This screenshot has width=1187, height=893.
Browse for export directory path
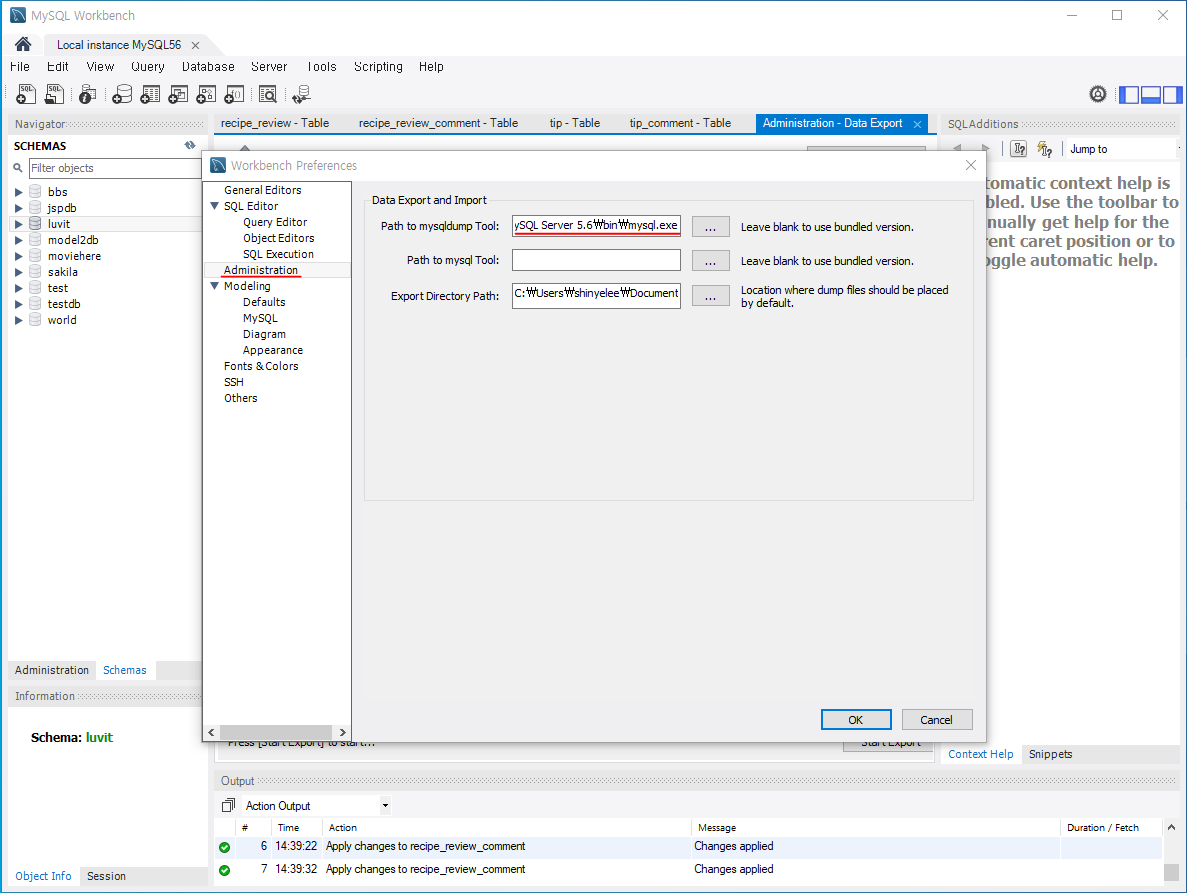710,295
